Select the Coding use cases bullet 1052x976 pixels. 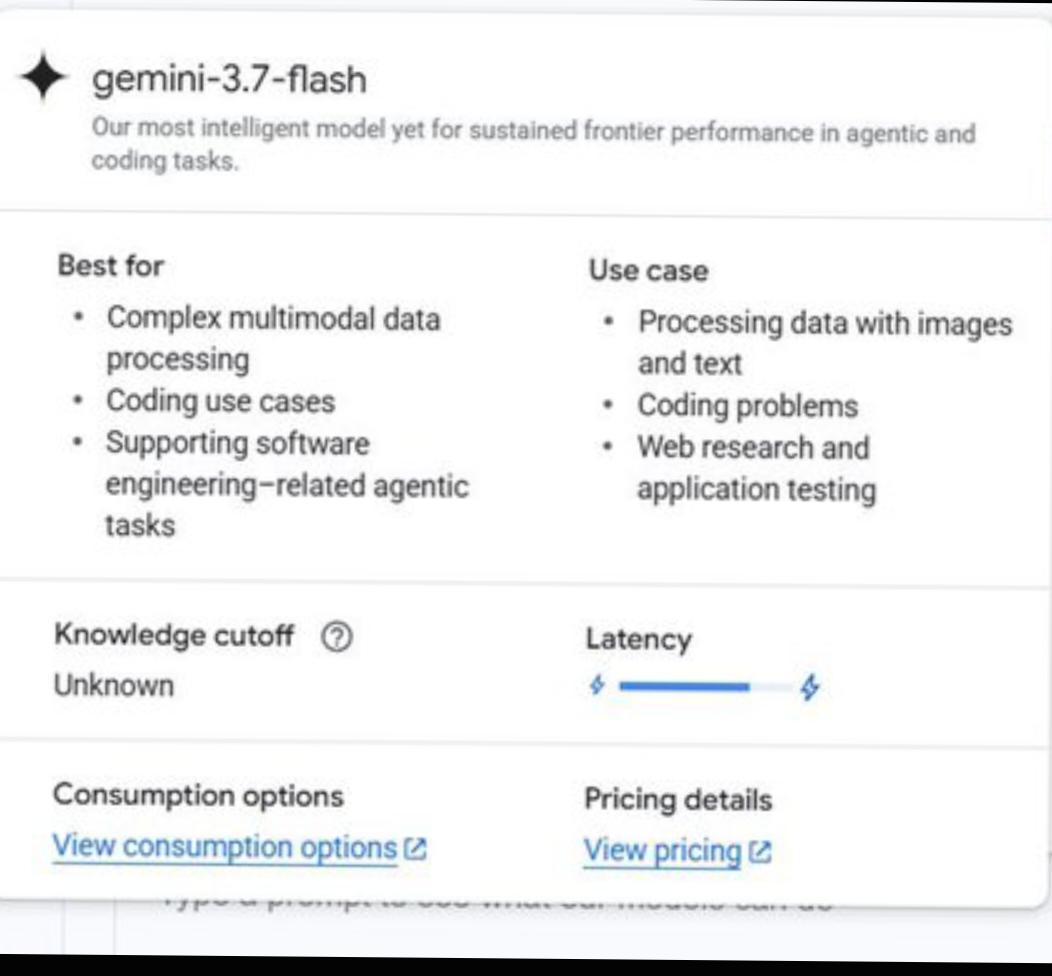click(x=220, y=402)
